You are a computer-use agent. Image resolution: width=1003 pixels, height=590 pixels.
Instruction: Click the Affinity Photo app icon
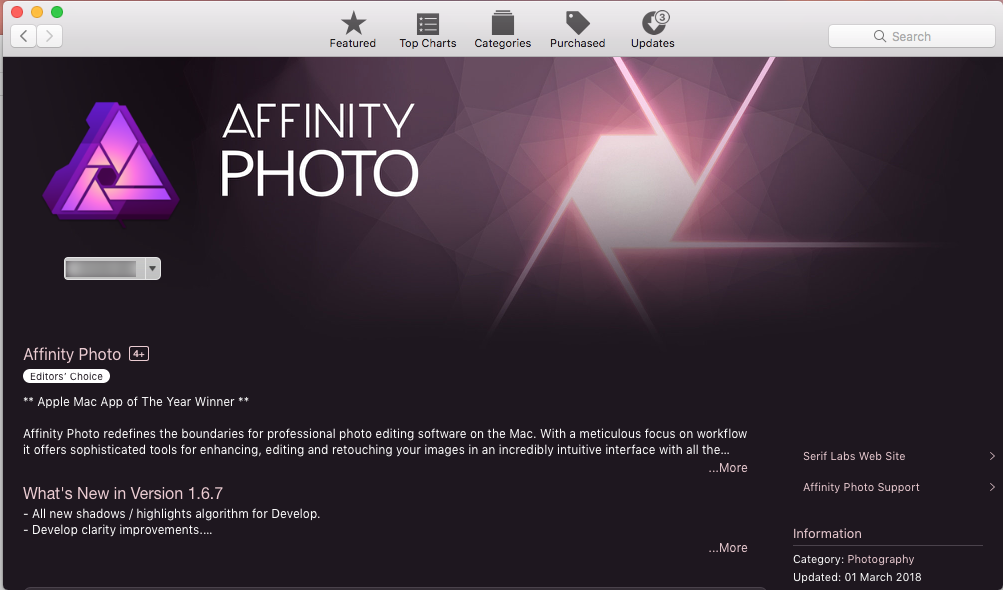tap(111, 161)
